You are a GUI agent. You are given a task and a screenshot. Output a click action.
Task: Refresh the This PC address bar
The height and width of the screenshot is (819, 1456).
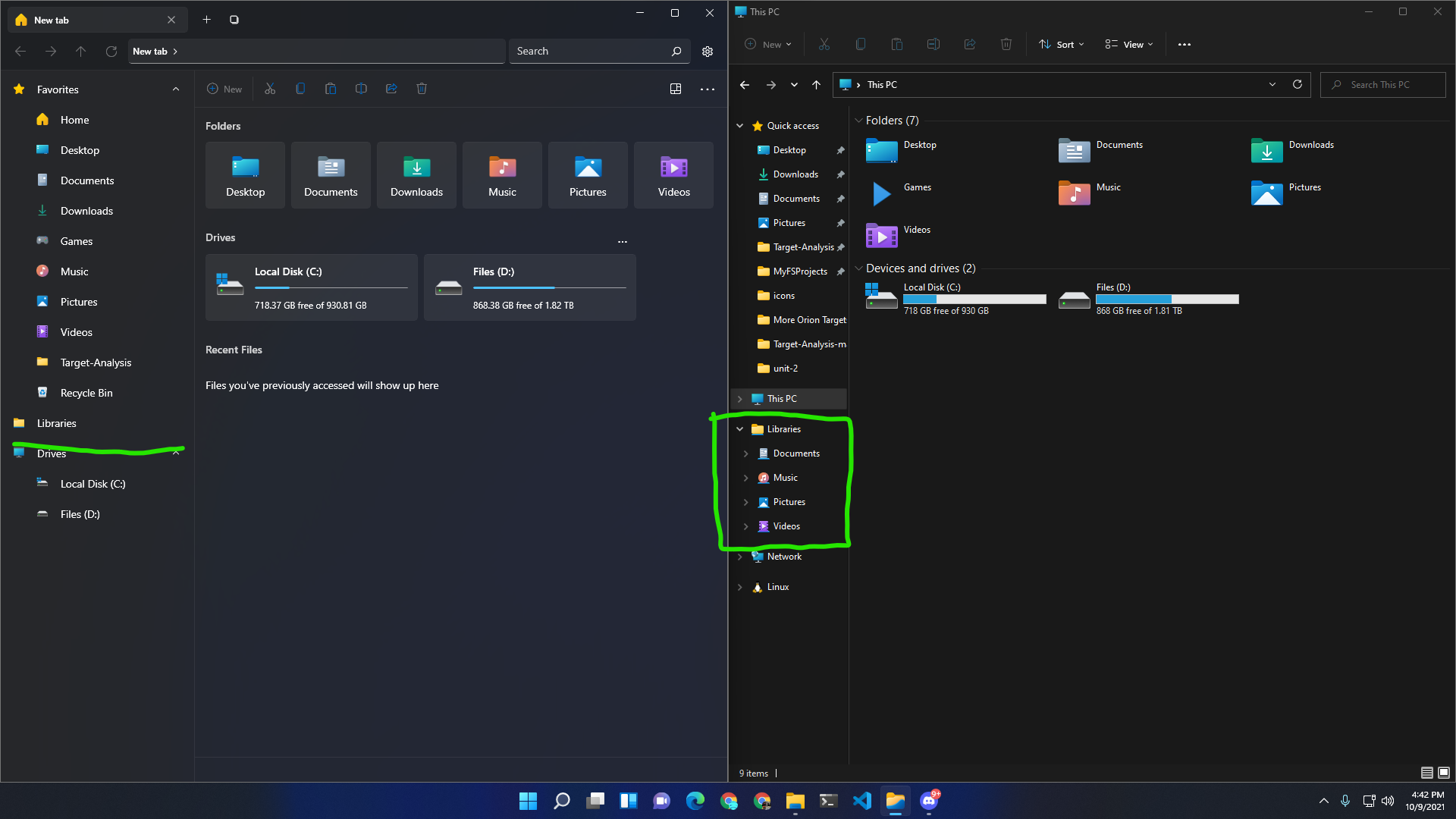pos(1298,84)
